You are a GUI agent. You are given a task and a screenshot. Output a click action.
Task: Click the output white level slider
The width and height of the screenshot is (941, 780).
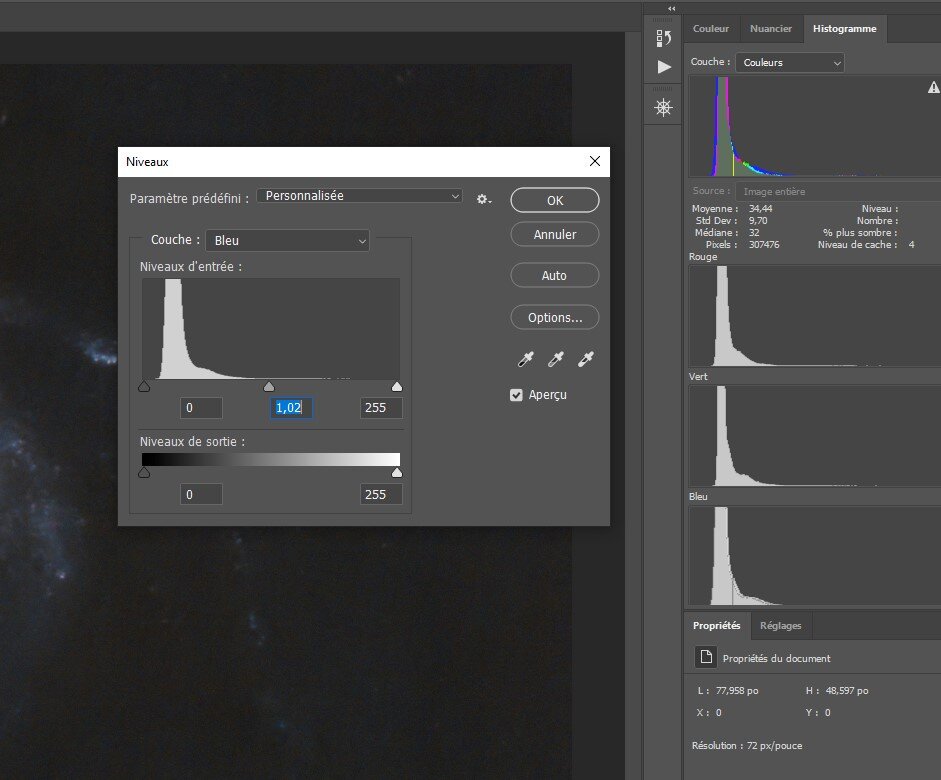397,473
